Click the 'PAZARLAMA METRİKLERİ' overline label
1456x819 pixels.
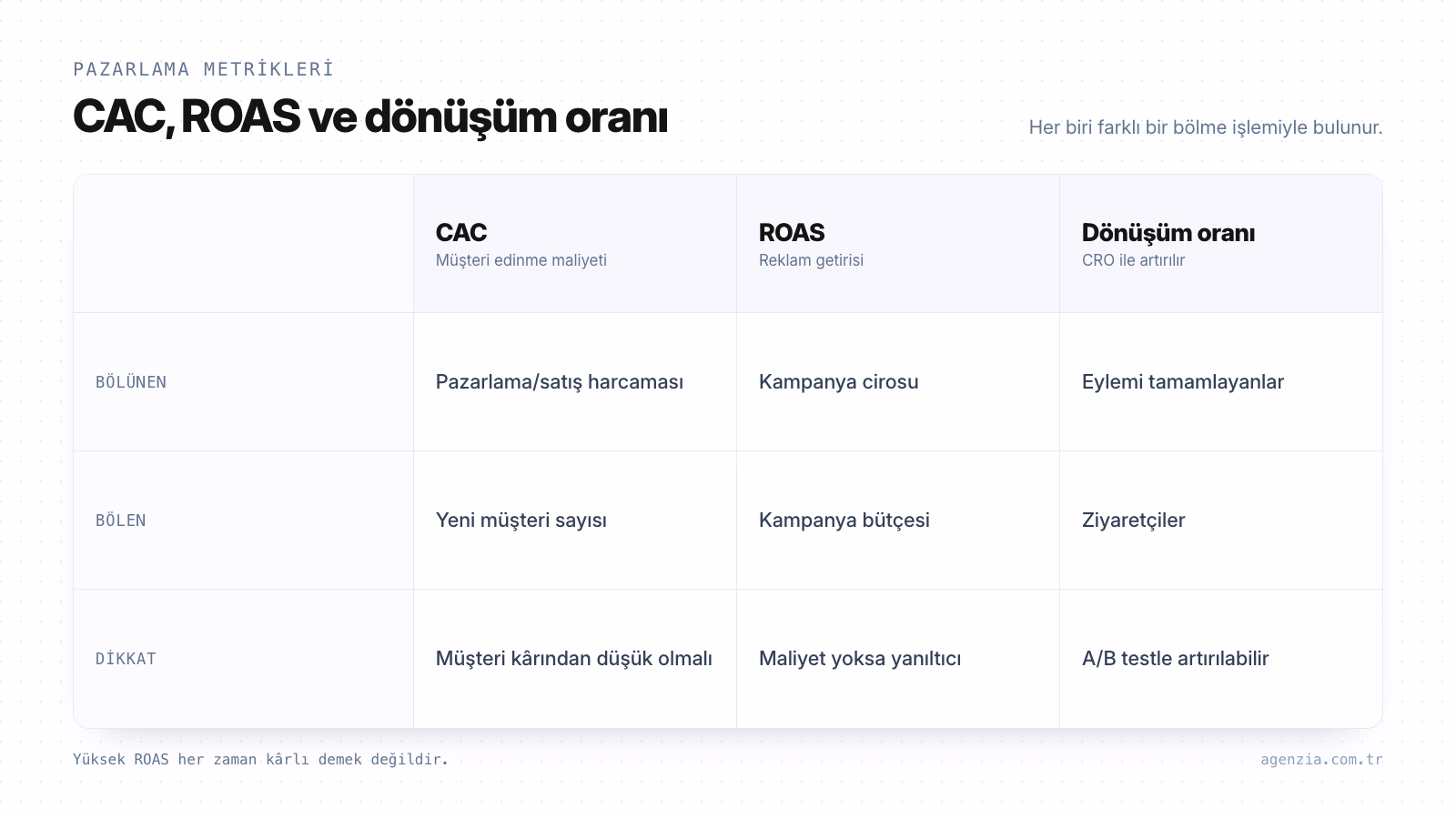coord(204,69)
